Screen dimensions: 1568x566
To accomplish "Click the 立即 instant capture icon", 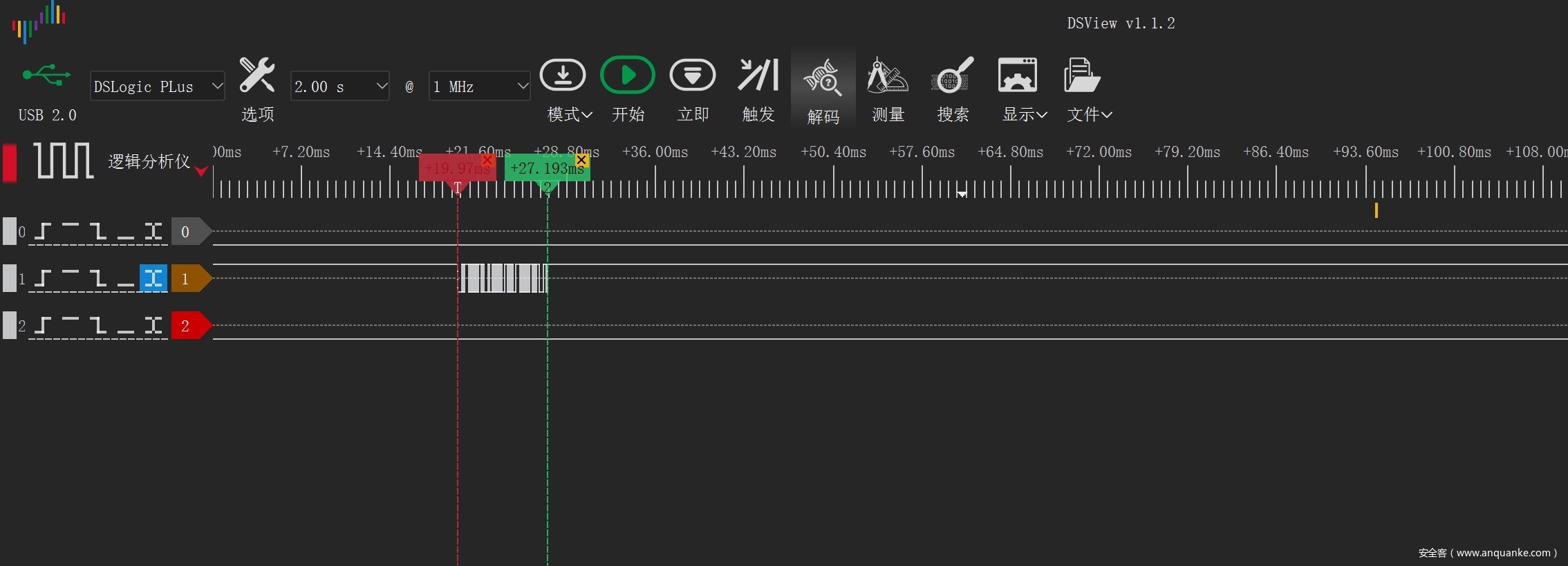I will point(692,75).
